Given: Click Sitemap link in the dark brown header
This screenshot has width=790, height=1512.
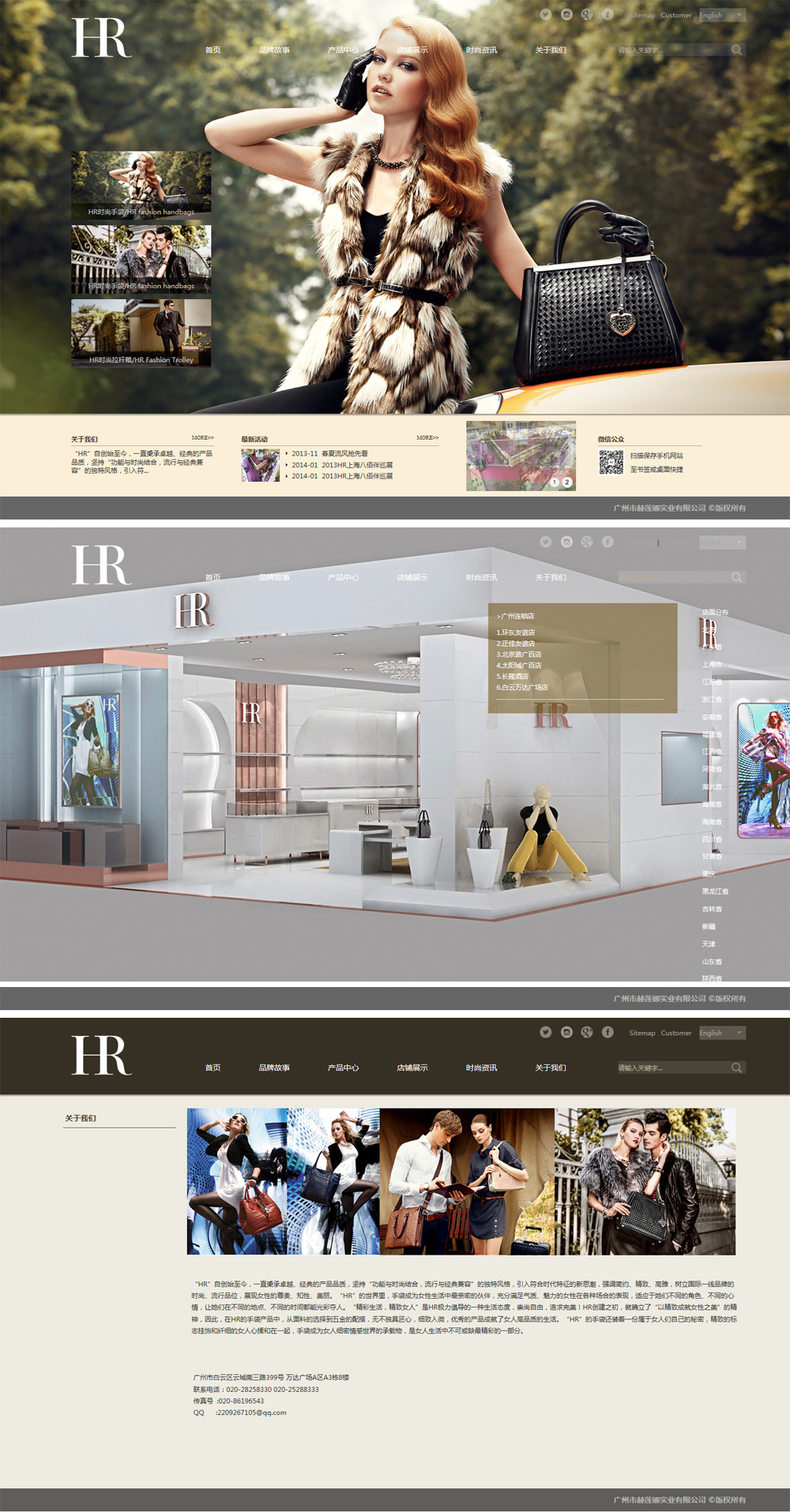Looking at the screenshot, I should (x=641, y=1033).
